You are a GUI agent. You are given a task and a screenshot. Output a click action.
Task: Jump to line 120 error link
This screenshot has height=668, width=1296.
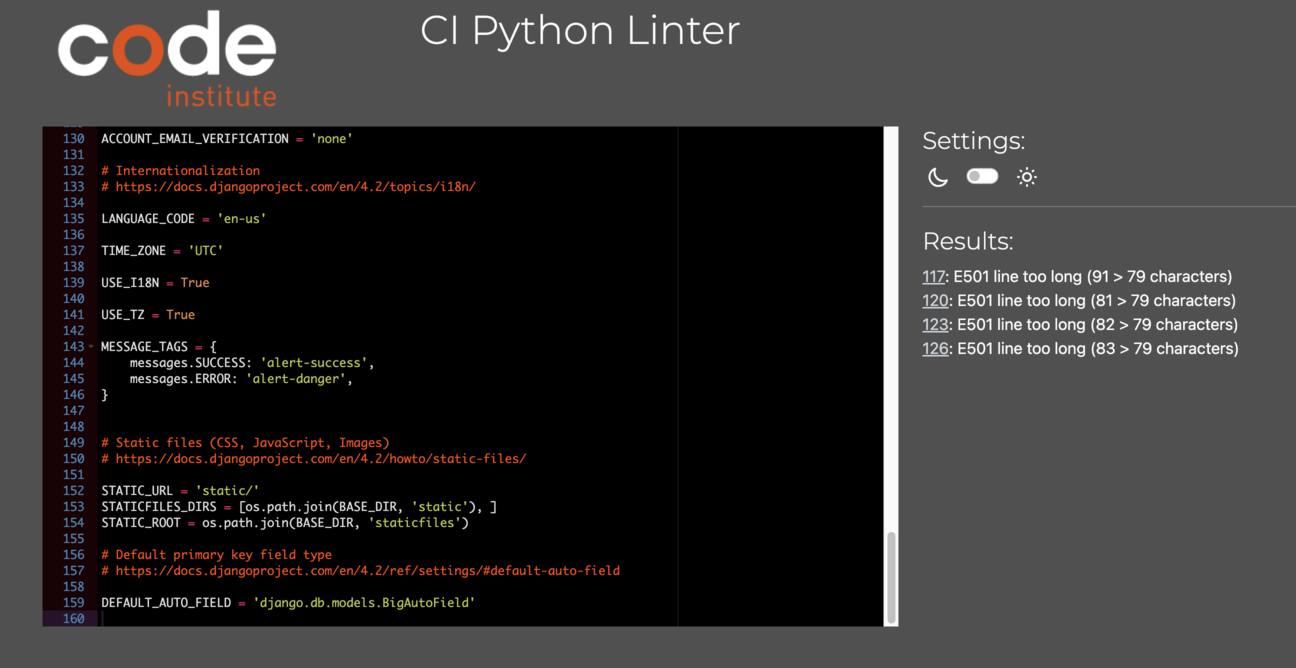point(936,300)
